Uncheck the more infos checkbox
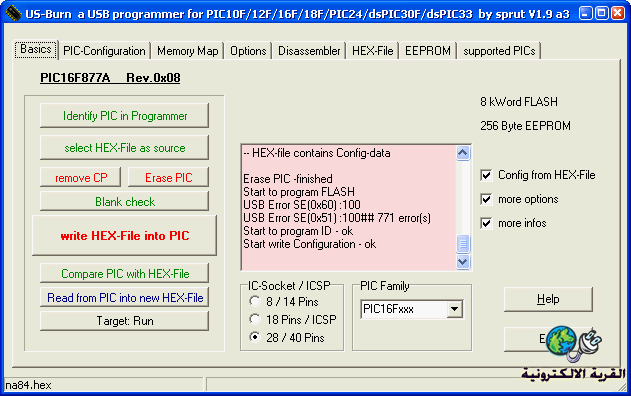The width and height of the screenshot is (631, 396). point(486,223)
